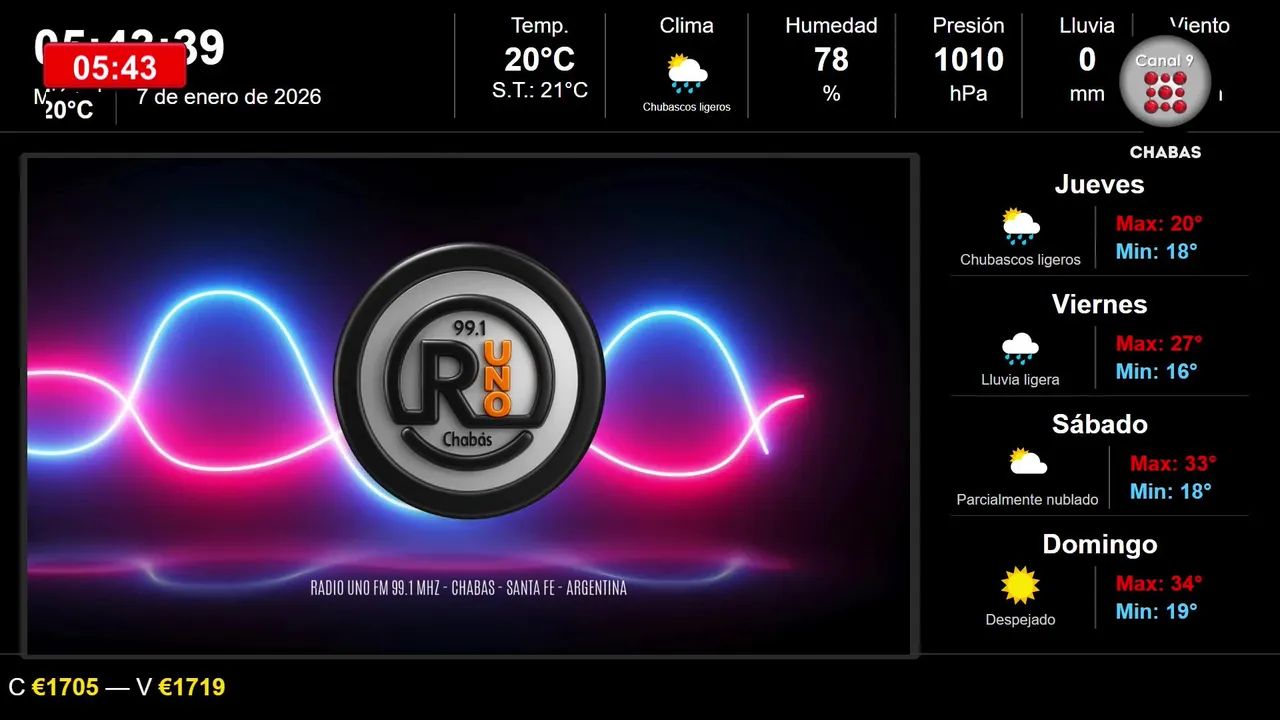Click Viernes Min: 16° temperature
The width and height of the screenshot is (1280, 720).
1156,371
